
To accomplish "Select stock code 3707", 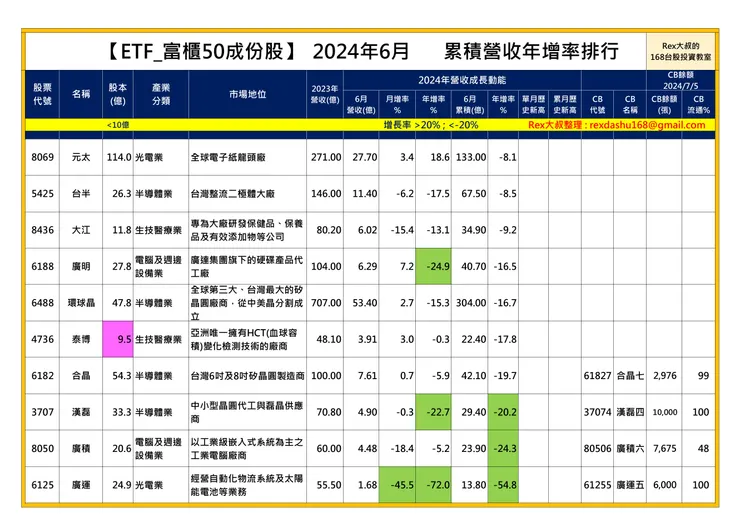I will (42, 412).
